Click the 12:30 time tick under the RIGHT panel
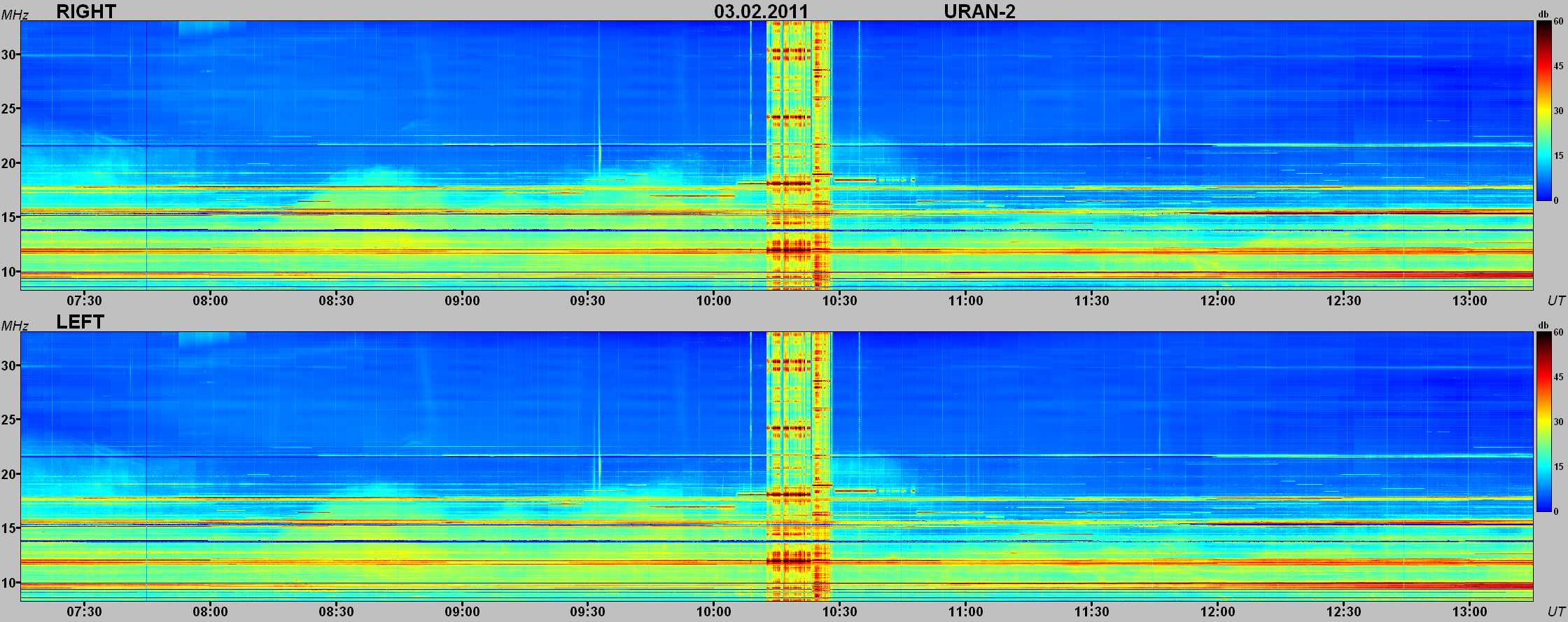This screenshot has width=1568, height=622. [x=1344, y=301]
